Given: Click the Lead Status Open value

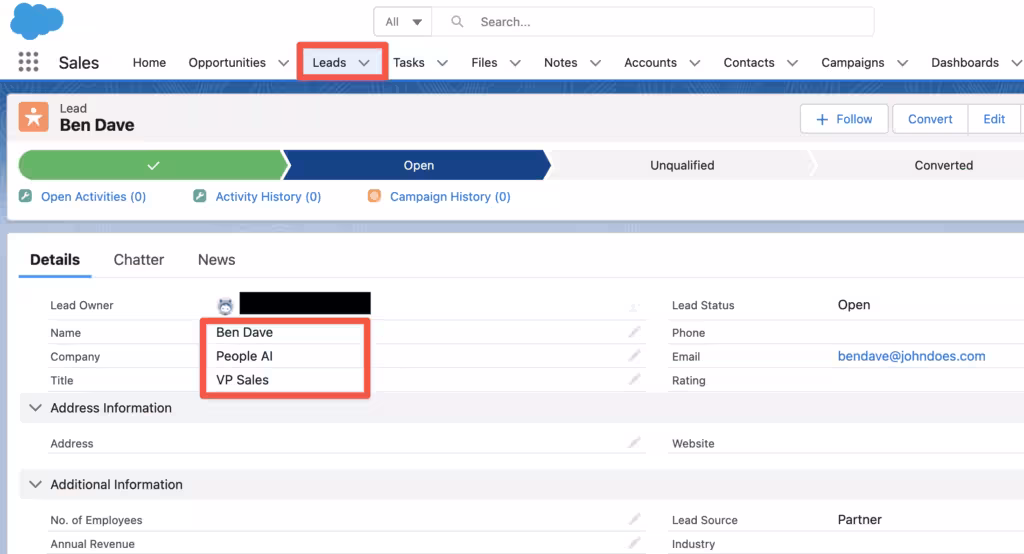Looking at the screenshot, I should pos(854,305).
